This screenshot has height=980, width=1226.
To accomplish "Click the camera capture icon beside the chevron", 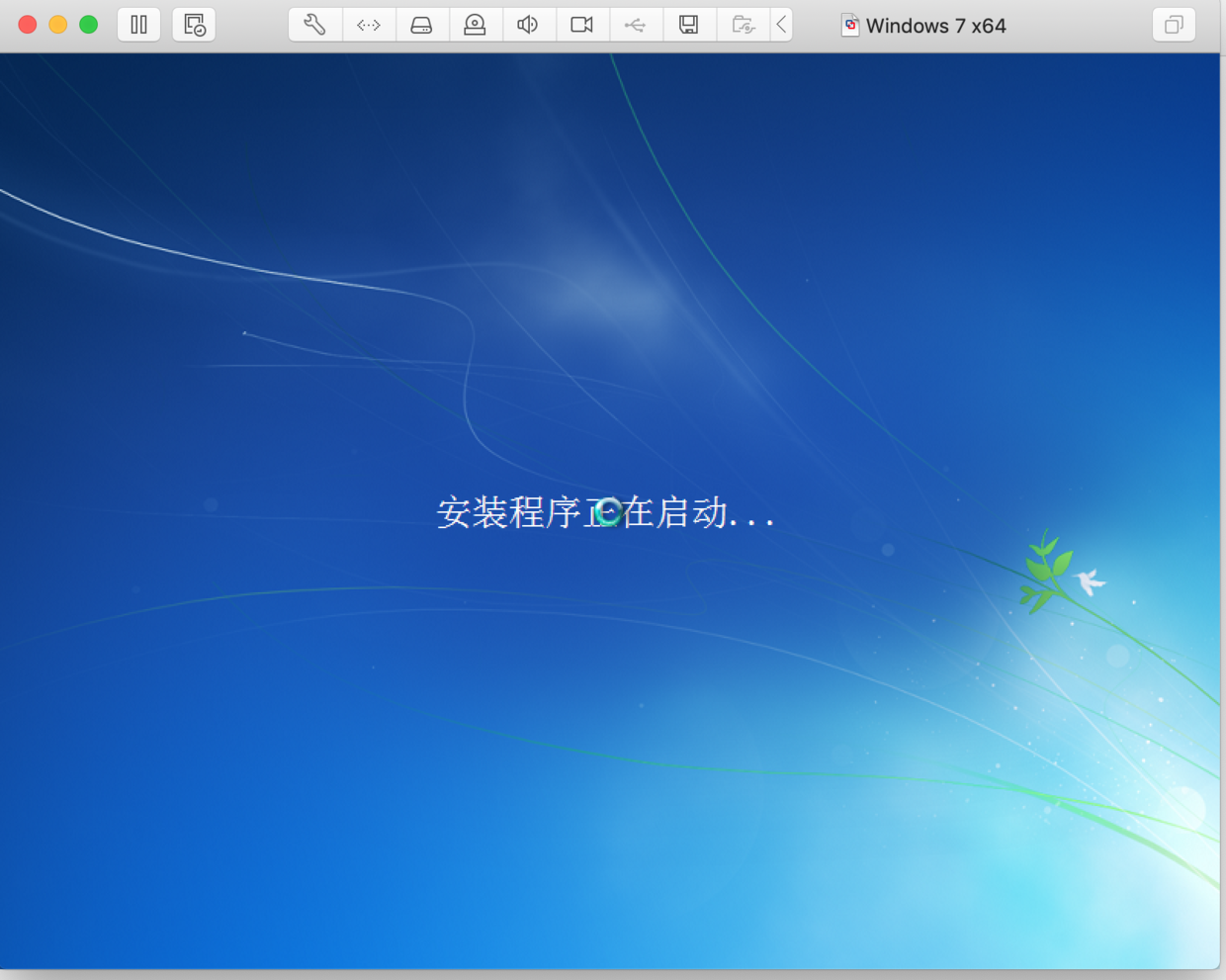I will [x=743, y=25].
